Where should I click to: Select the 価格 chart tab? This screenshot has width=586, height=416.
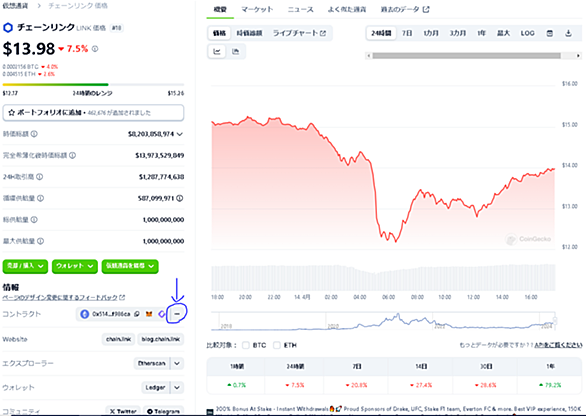[x=219, y=33]
